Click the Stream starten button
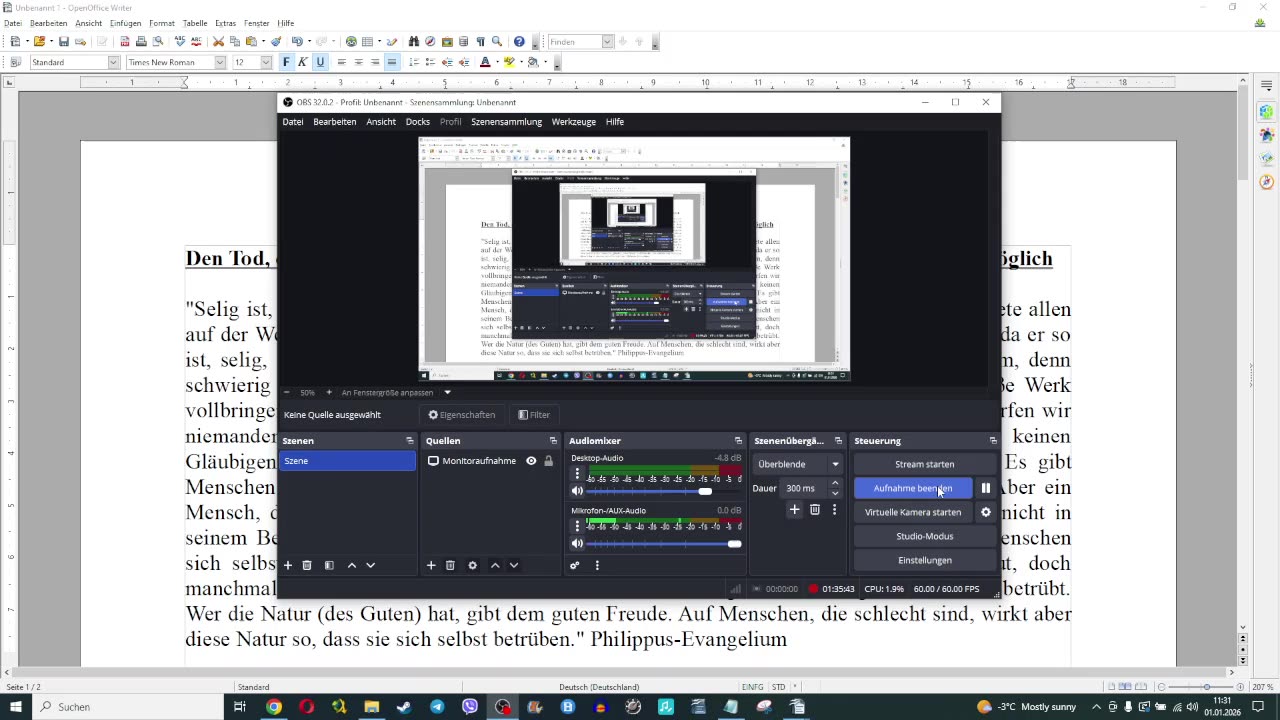The image size is (1280, 720). point(924,464)
